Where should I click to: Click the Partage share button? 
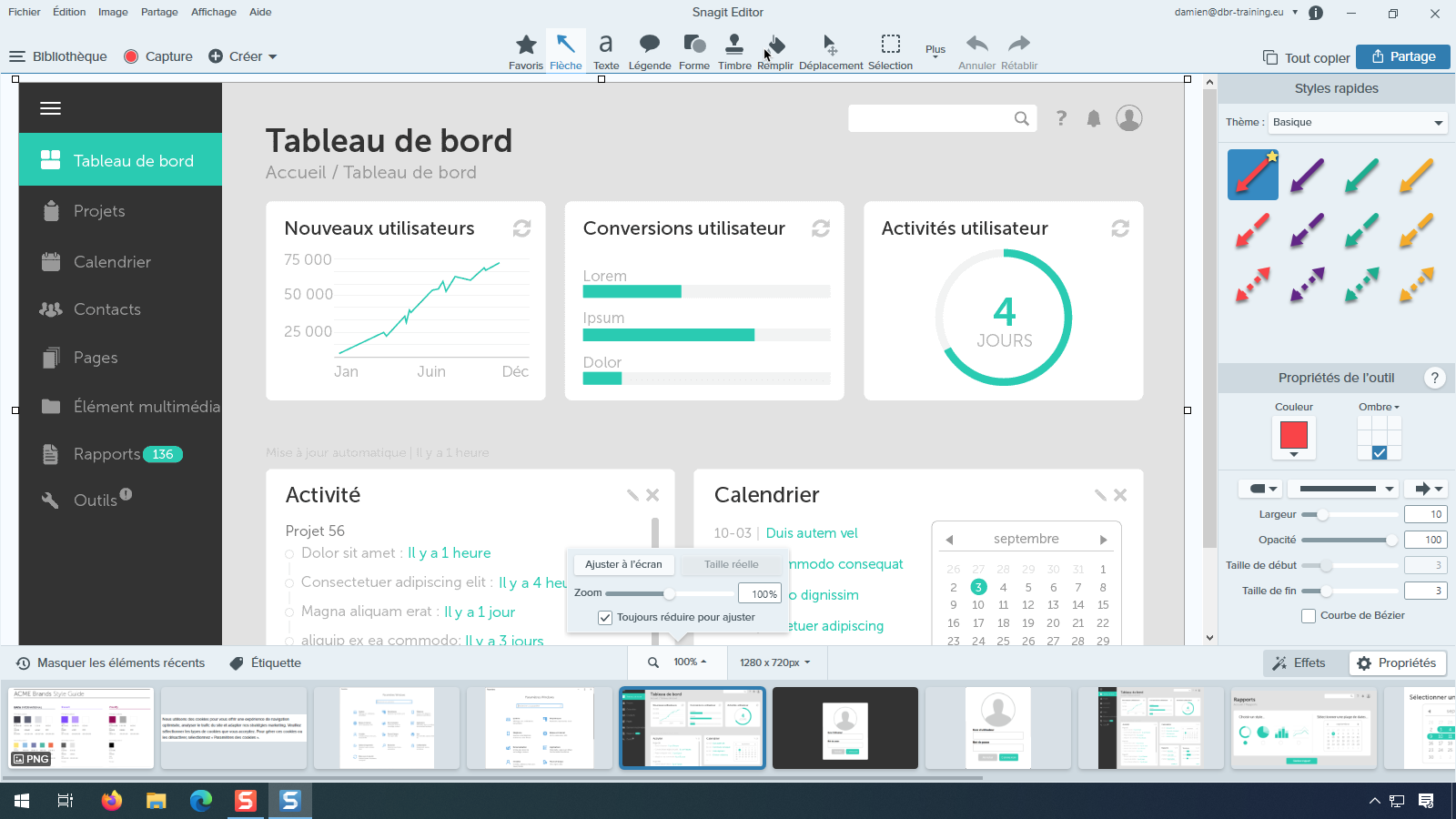coord(1403,56)
